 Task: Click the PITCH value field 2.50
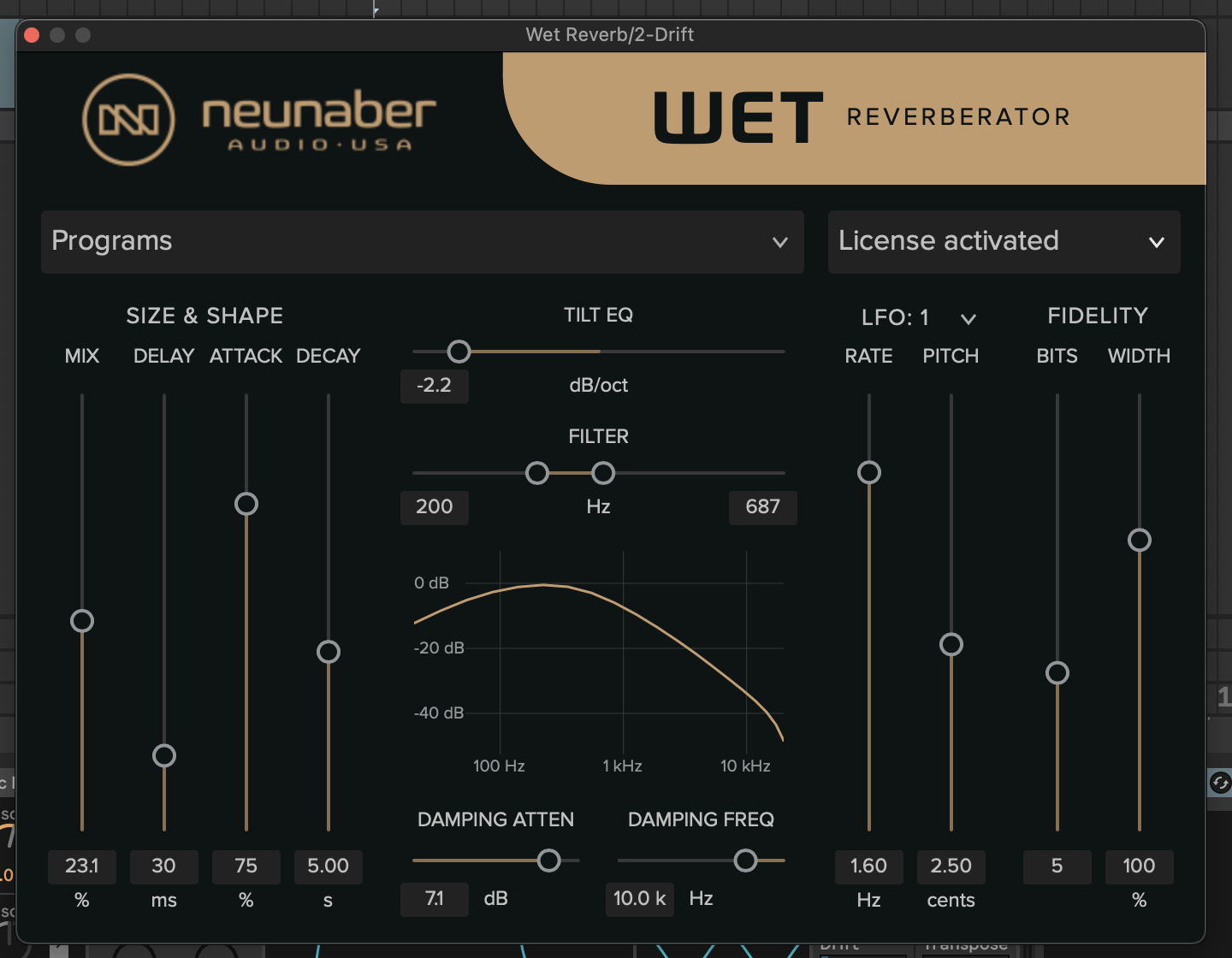coord(951,866)
